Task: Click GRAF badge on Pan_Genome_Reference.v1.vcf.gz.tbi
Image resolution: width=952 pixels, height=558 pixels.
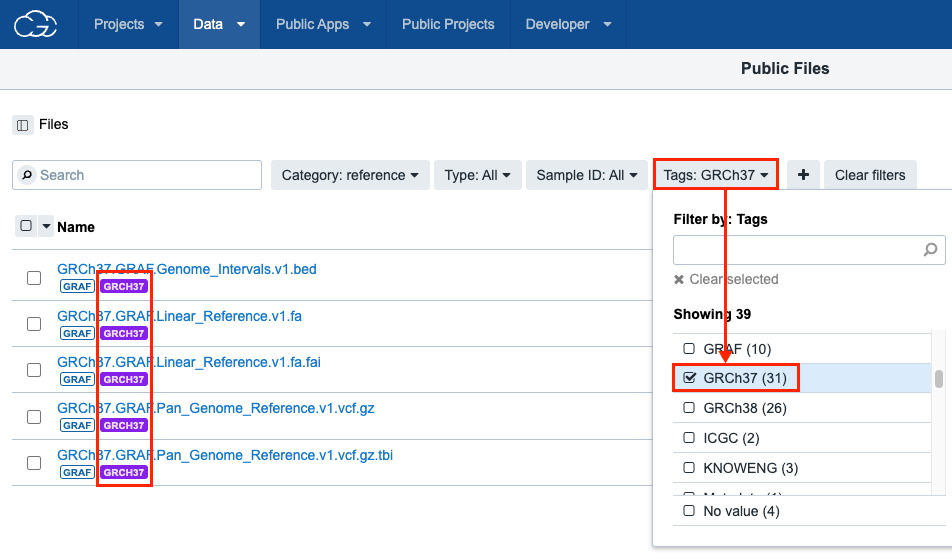Action: (77, 472)
